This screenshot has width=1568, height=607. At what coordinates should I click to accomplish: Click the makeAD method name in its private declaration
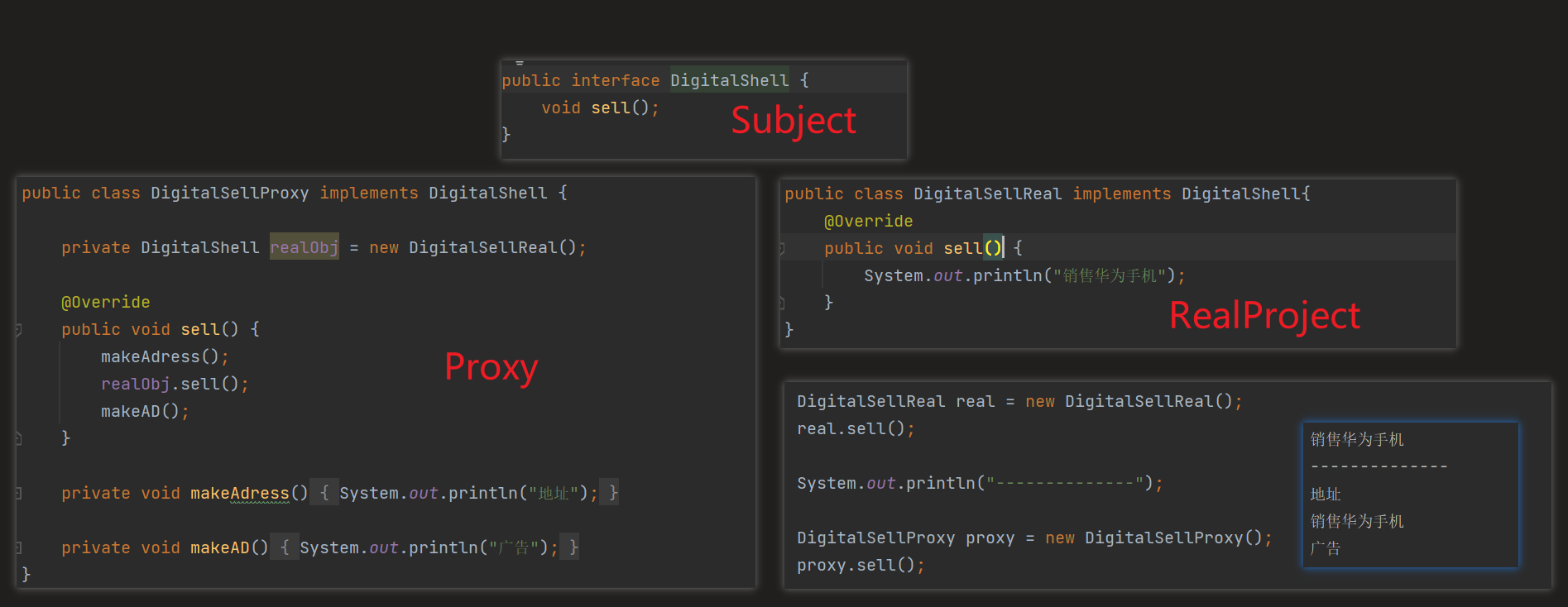(219, 547)
